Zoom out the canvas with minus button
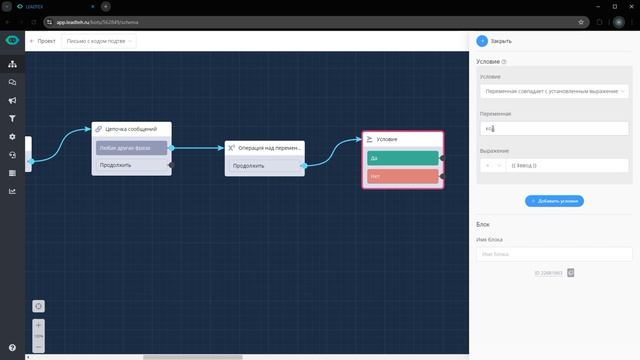Viewport: 640px width, 360px height. 38,347
